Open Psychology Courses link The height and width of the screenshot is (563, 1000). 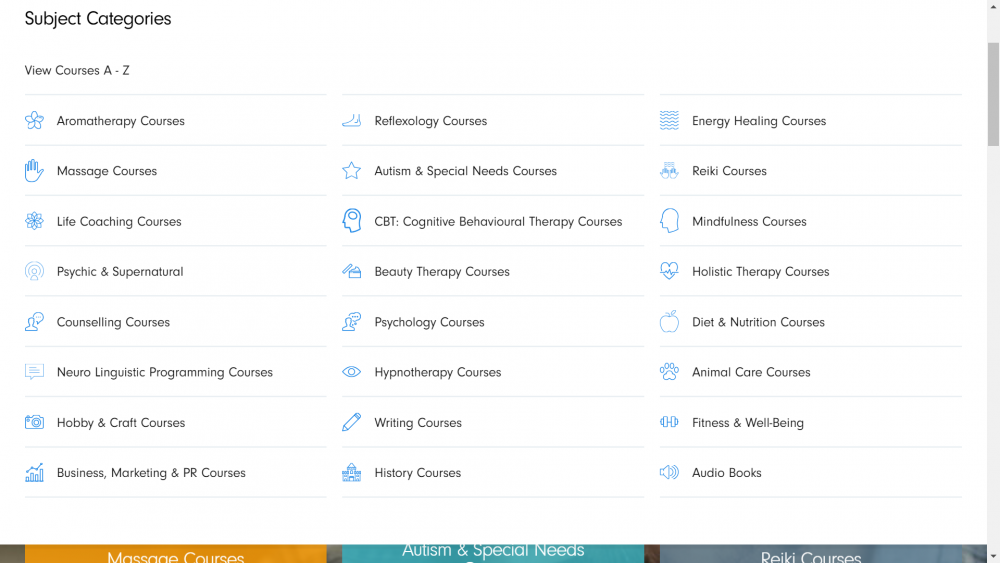coord(429,322)
